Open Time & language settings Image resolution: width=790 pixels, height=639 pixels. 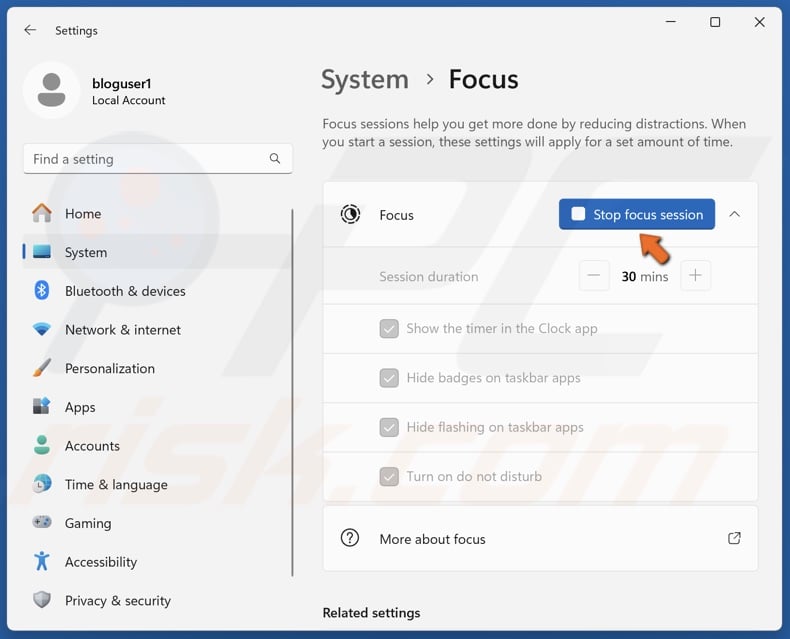pos(157,484)
